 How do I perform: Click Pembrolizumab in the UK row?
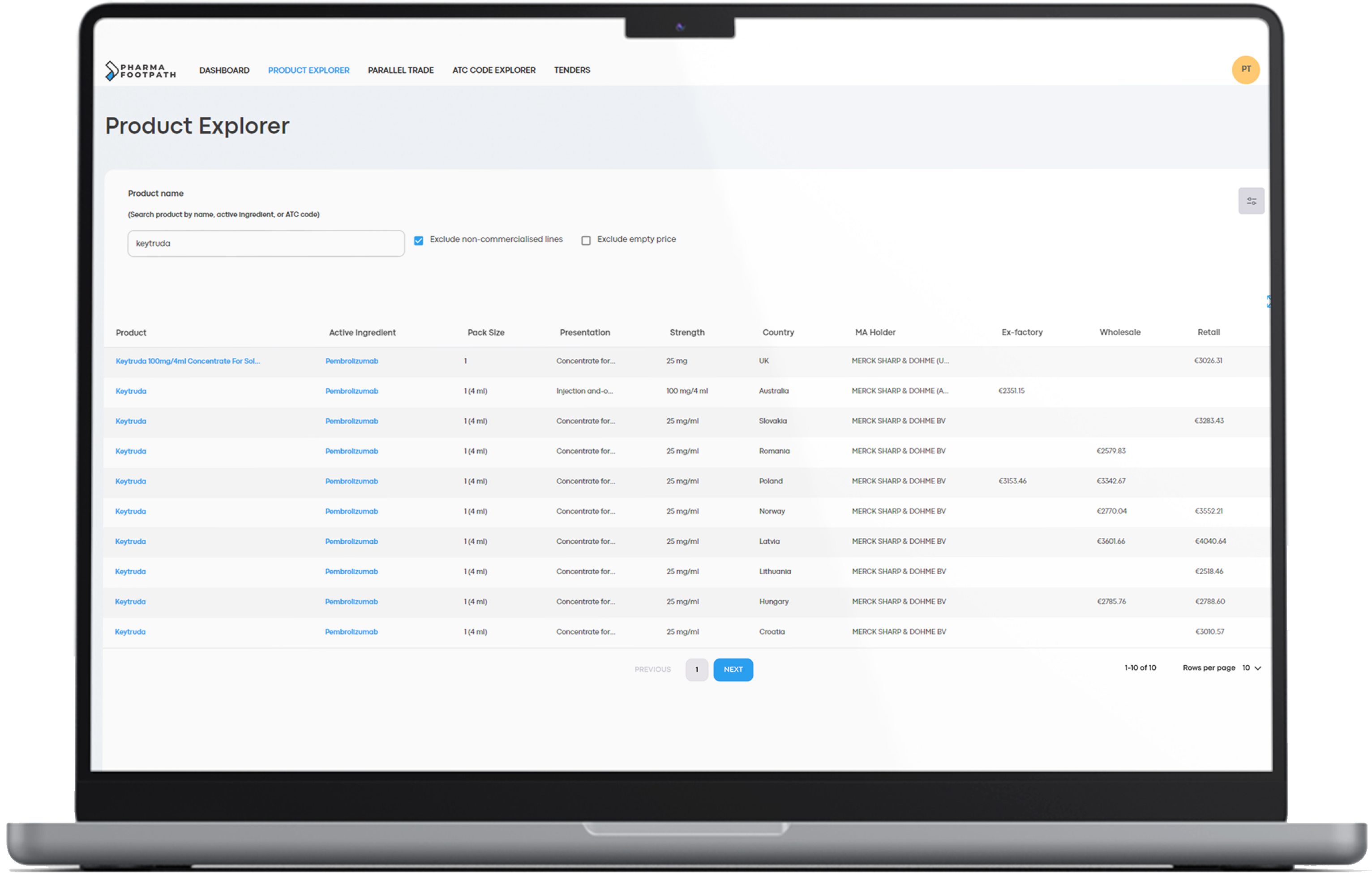pos(352,361)
